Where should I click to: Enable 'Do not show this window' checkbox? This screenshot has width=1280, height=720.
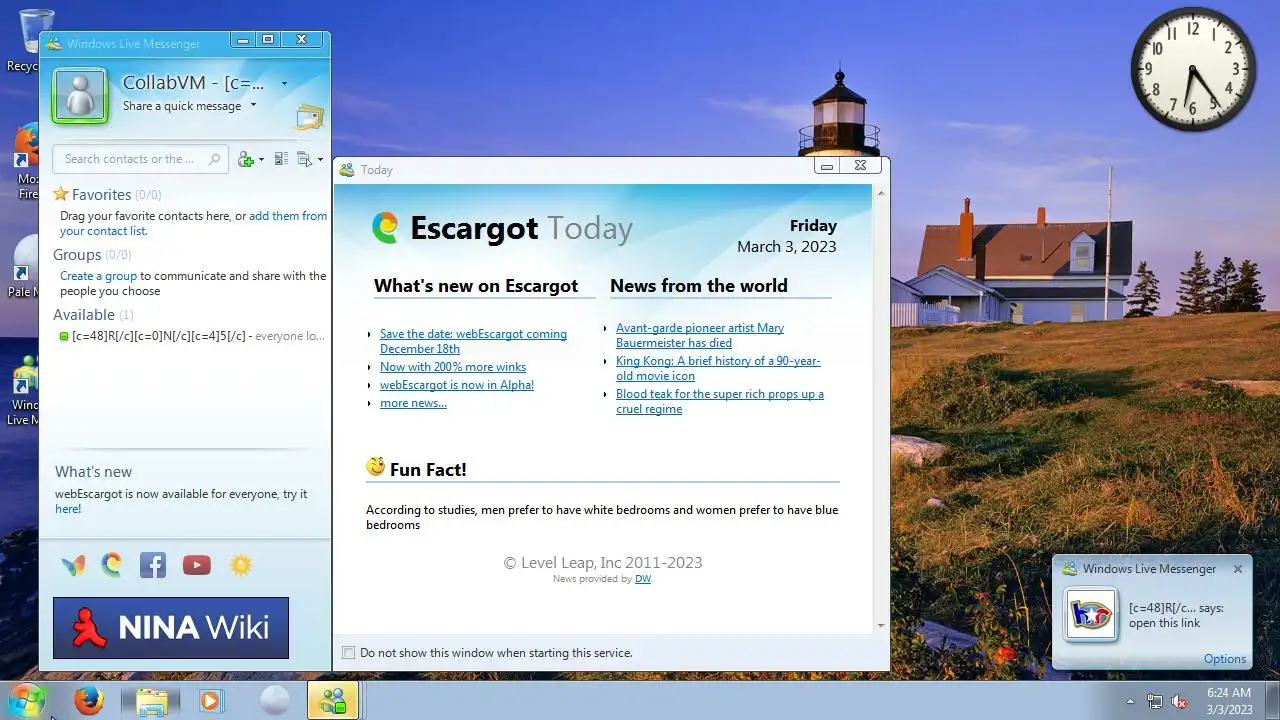[349, 653]
